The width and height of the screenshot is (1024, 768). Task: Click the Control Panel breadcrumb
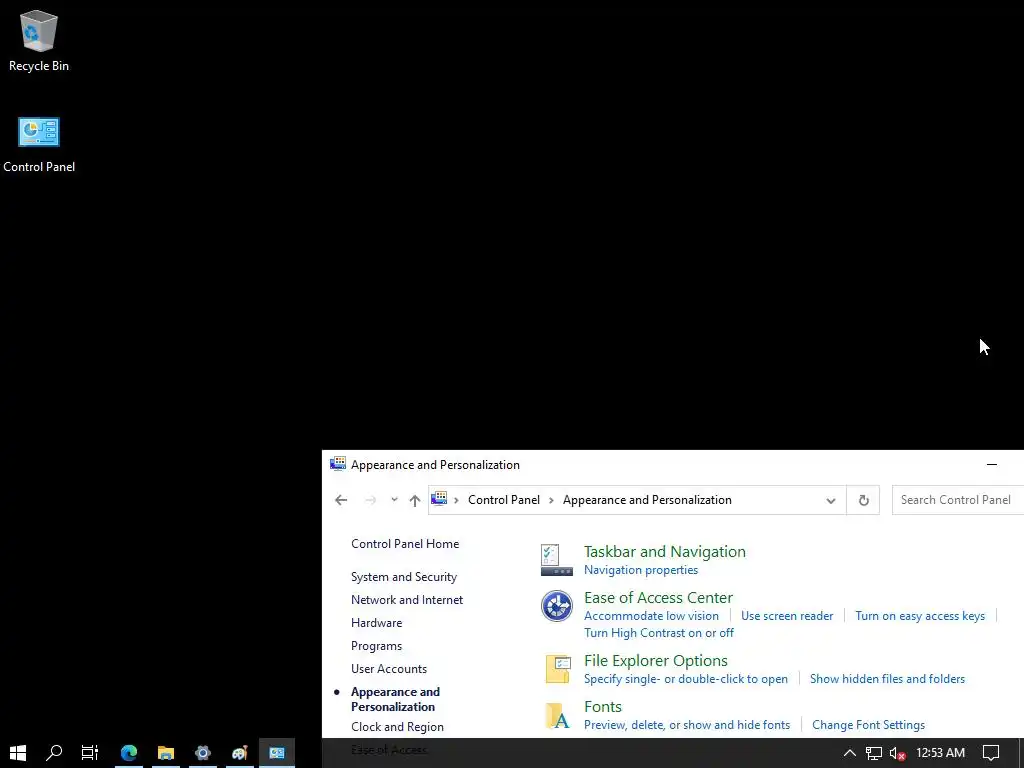tap(504, 500)
